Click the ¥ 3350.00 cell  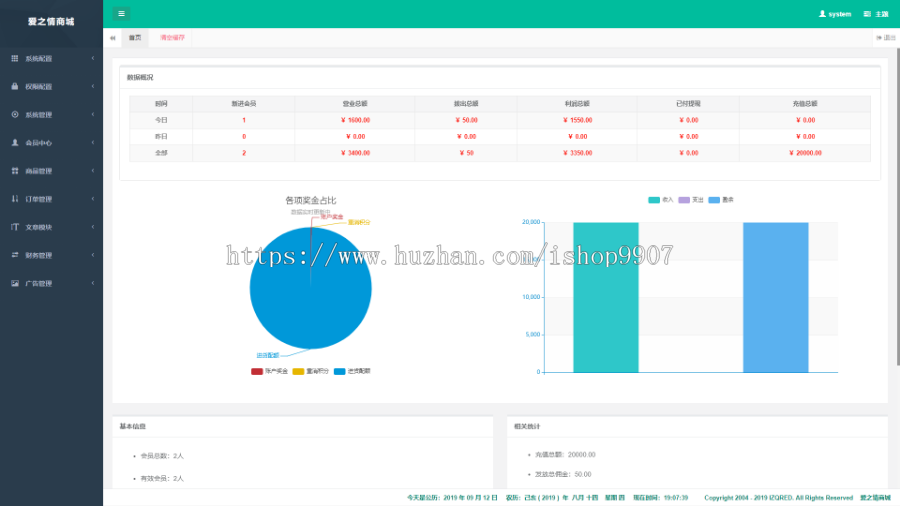click(x=577, y=153)
